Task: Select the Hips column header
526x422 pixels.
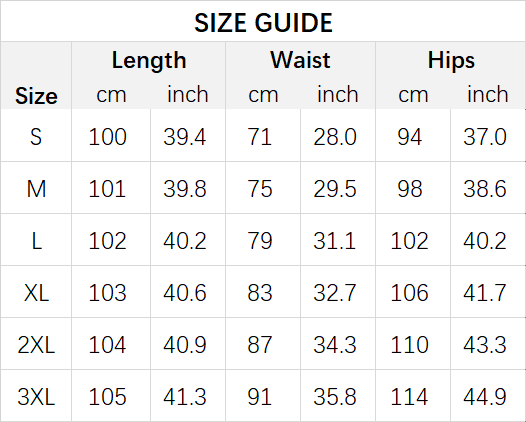Action: (451, 61)
